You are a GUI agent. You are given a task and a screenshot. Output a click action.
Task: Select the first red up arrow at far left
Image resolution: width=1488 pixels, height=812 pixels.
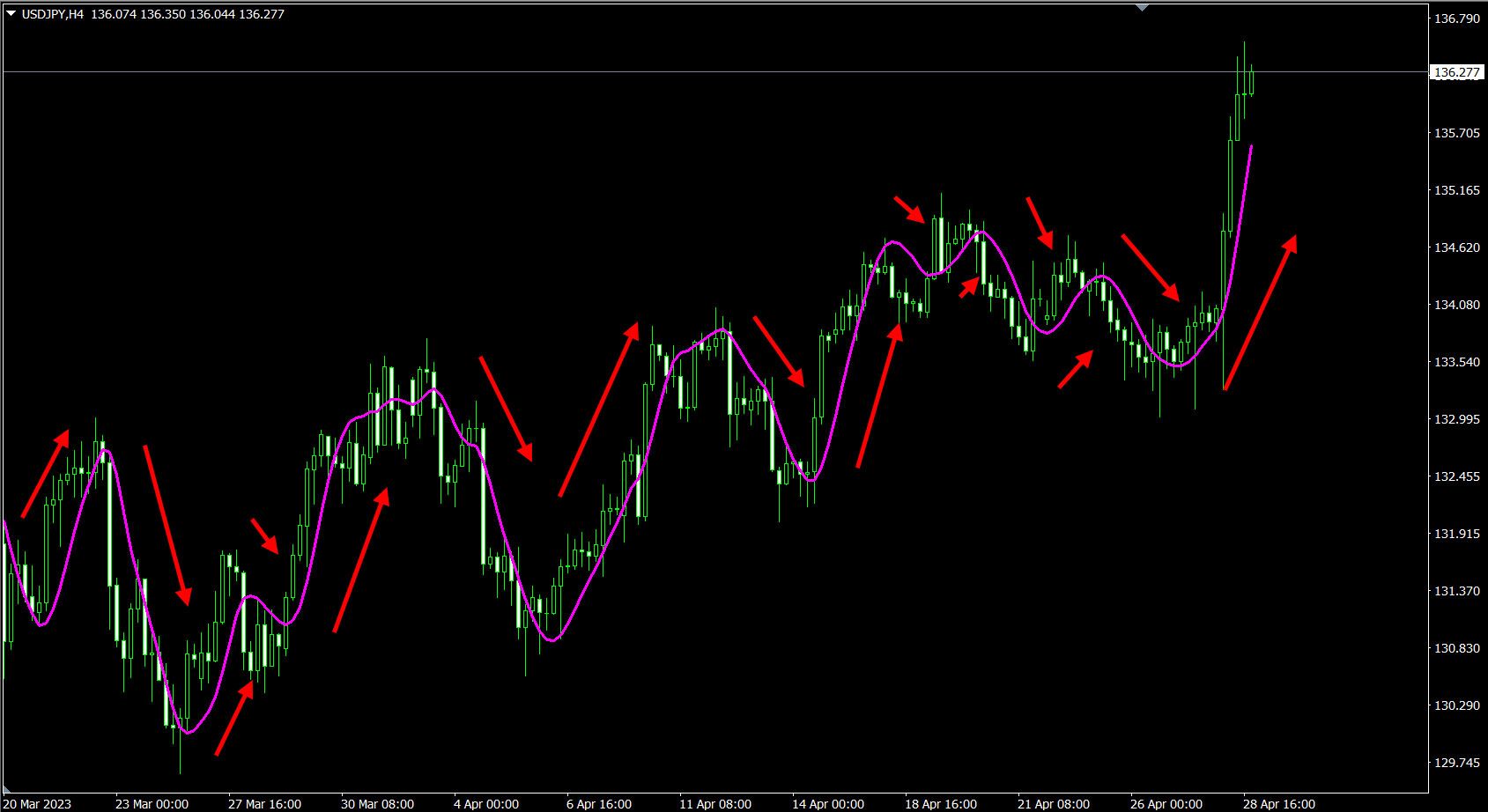[x=45, y=473]
